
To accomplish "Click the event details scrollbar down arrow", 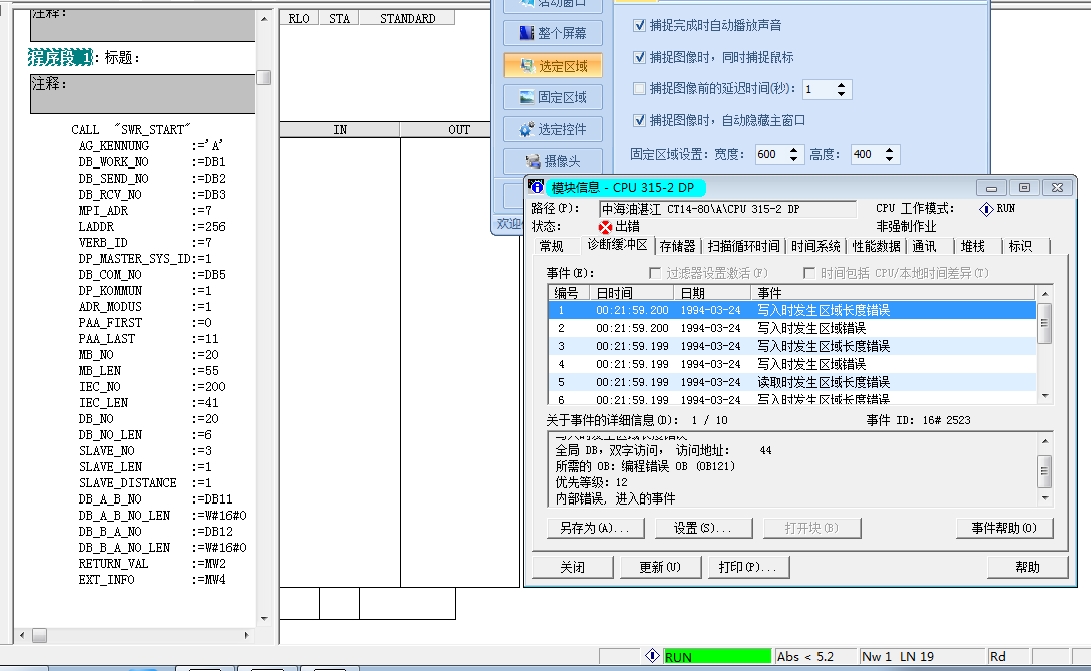I will pos(1044,498).
